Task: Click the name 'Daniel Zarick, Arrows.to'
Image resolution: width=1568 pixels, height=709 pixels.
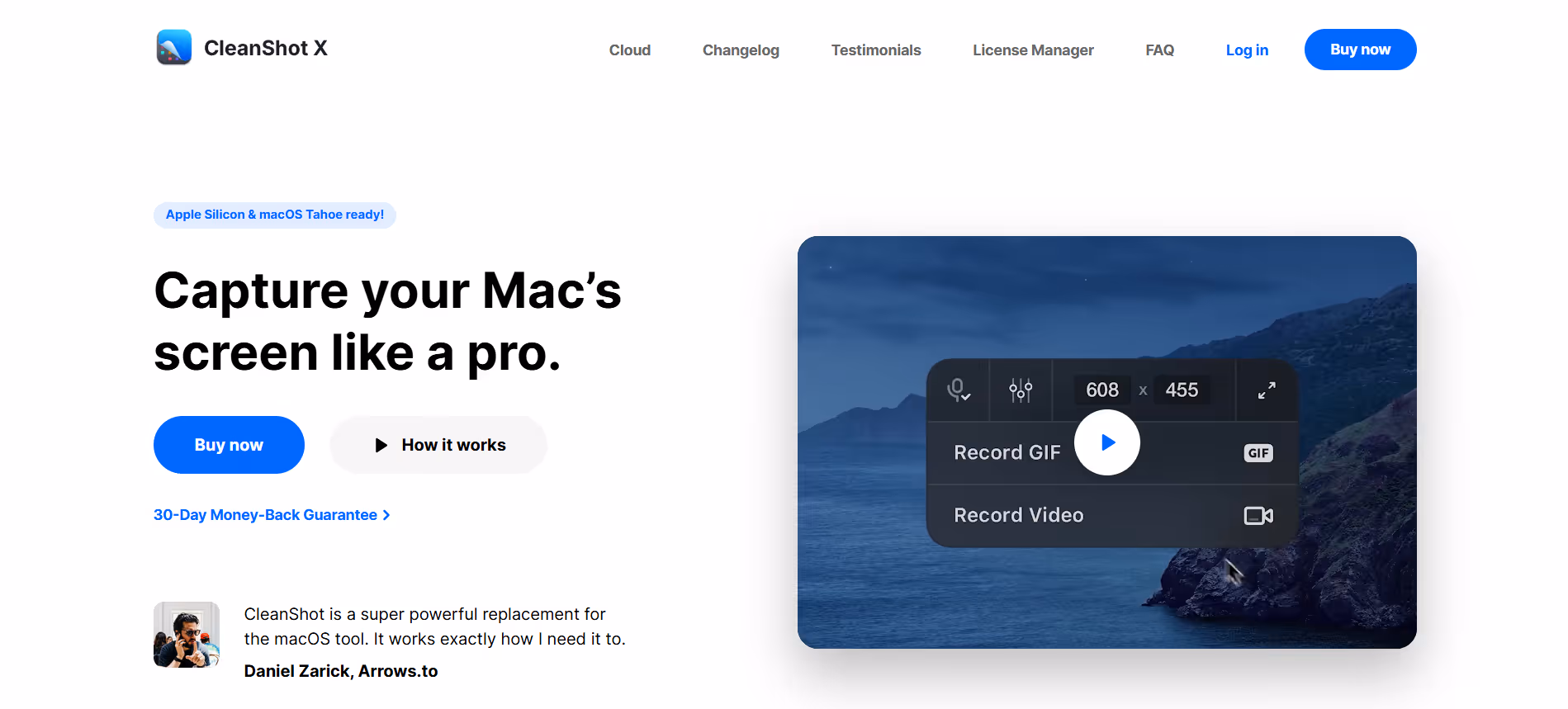Action: point(341,671)
